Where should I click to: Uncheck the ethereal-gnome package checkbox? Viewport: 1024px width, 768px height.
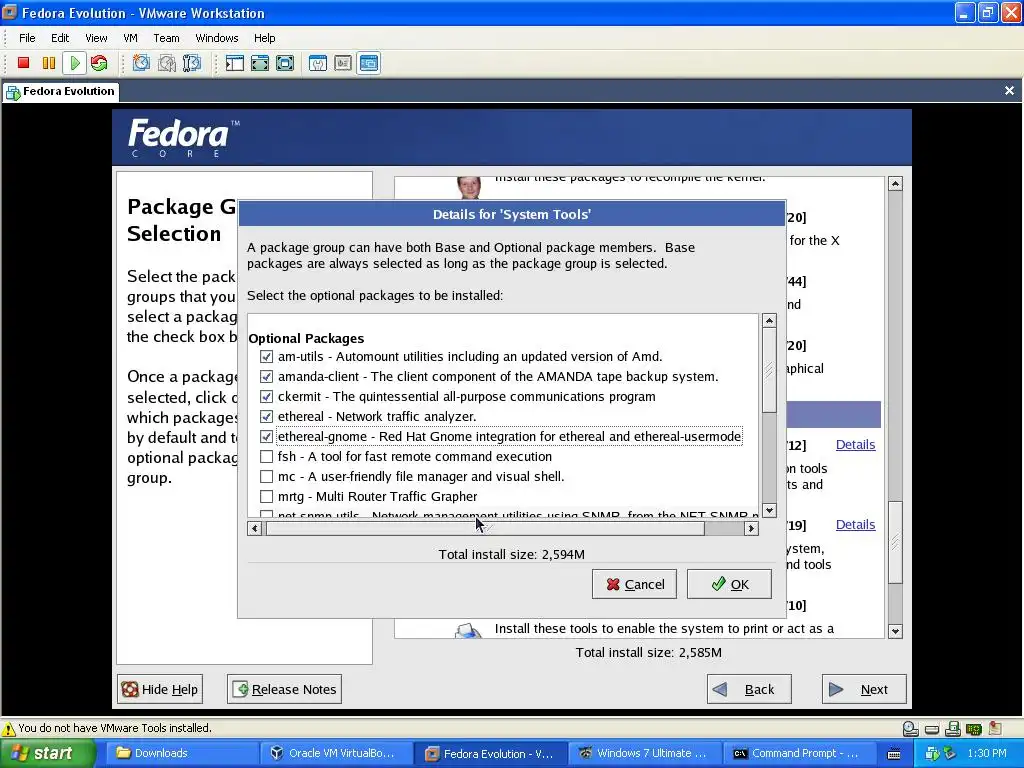click(x=266, y=436)
